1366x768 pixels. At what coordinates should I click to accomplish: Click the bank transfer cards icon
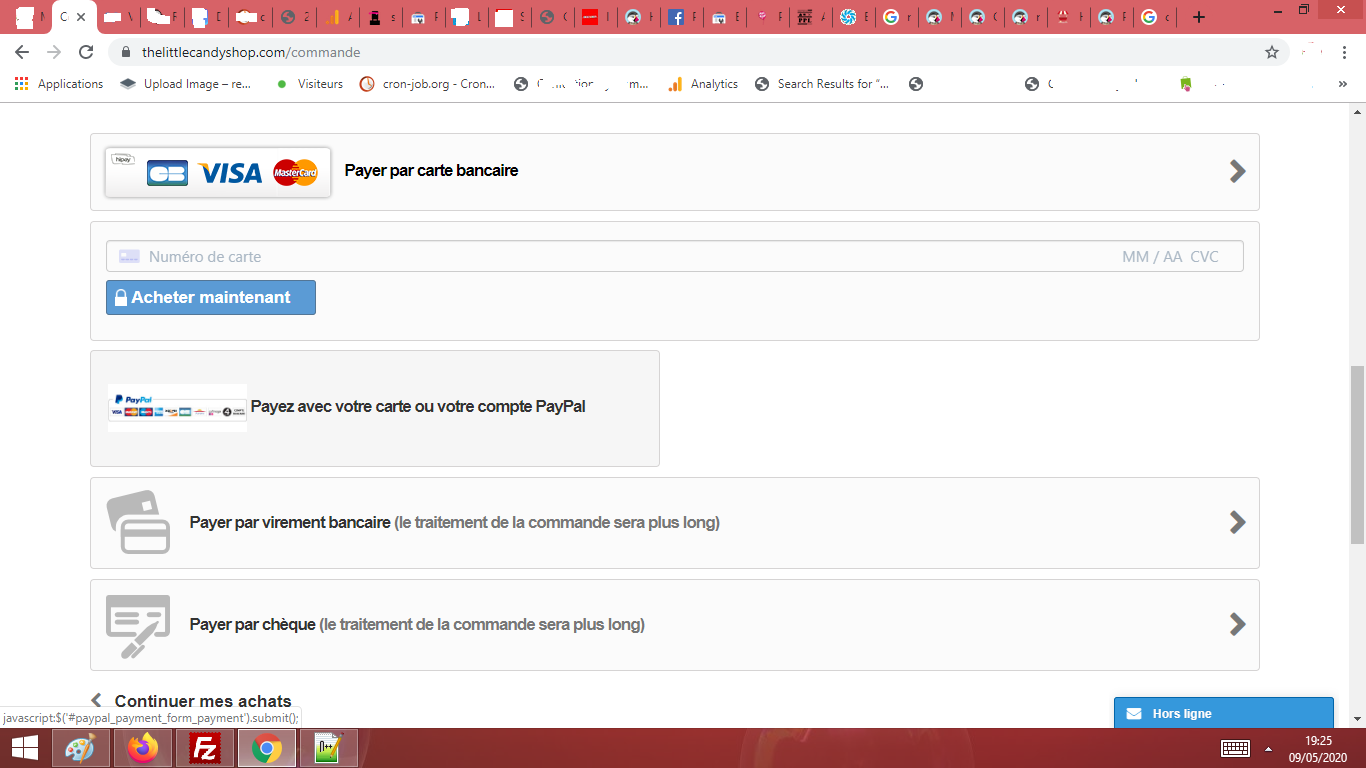(x=138, y=522)
